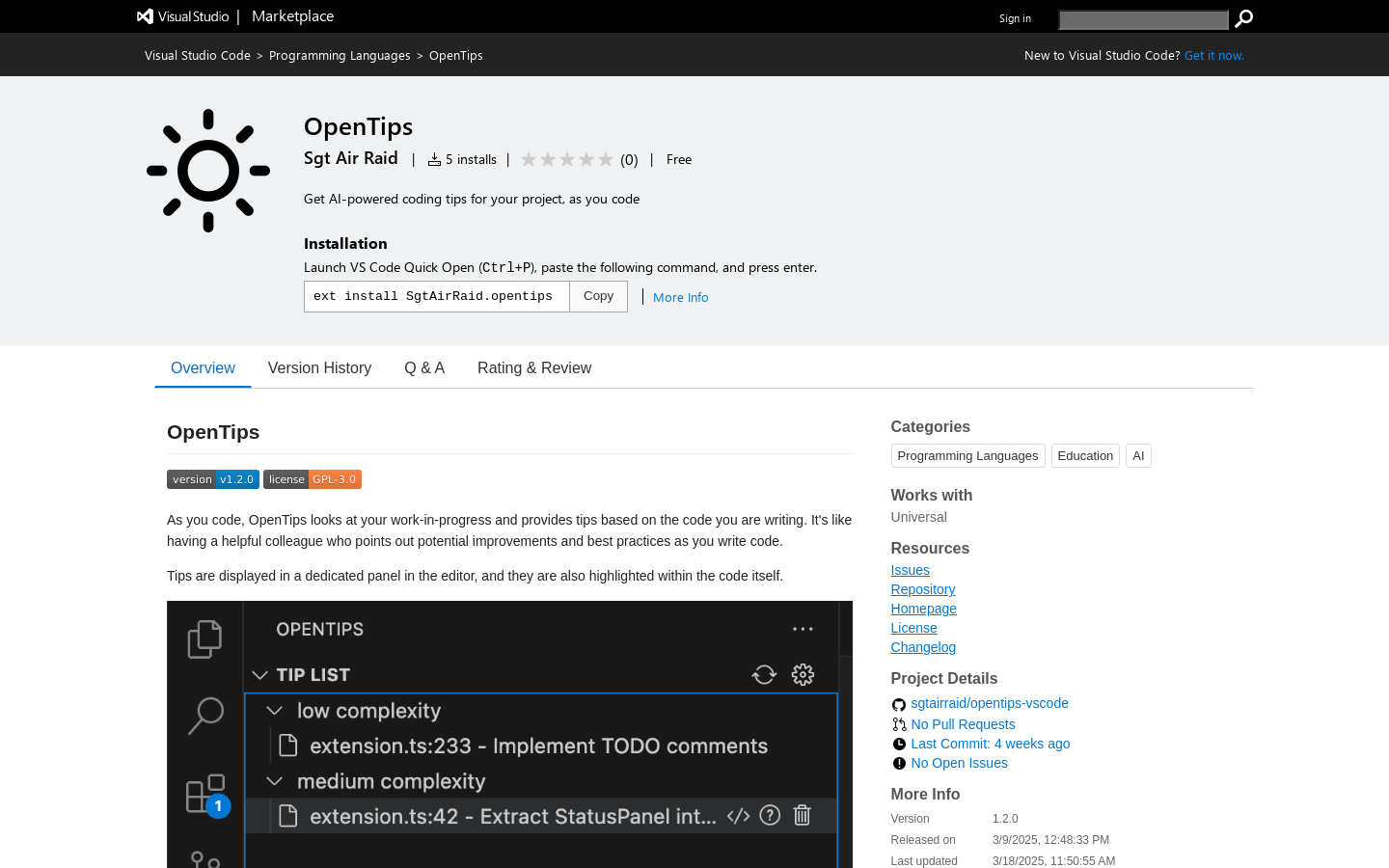
Task: Open the Changelog resource link
Action: (x=923, y=647)
